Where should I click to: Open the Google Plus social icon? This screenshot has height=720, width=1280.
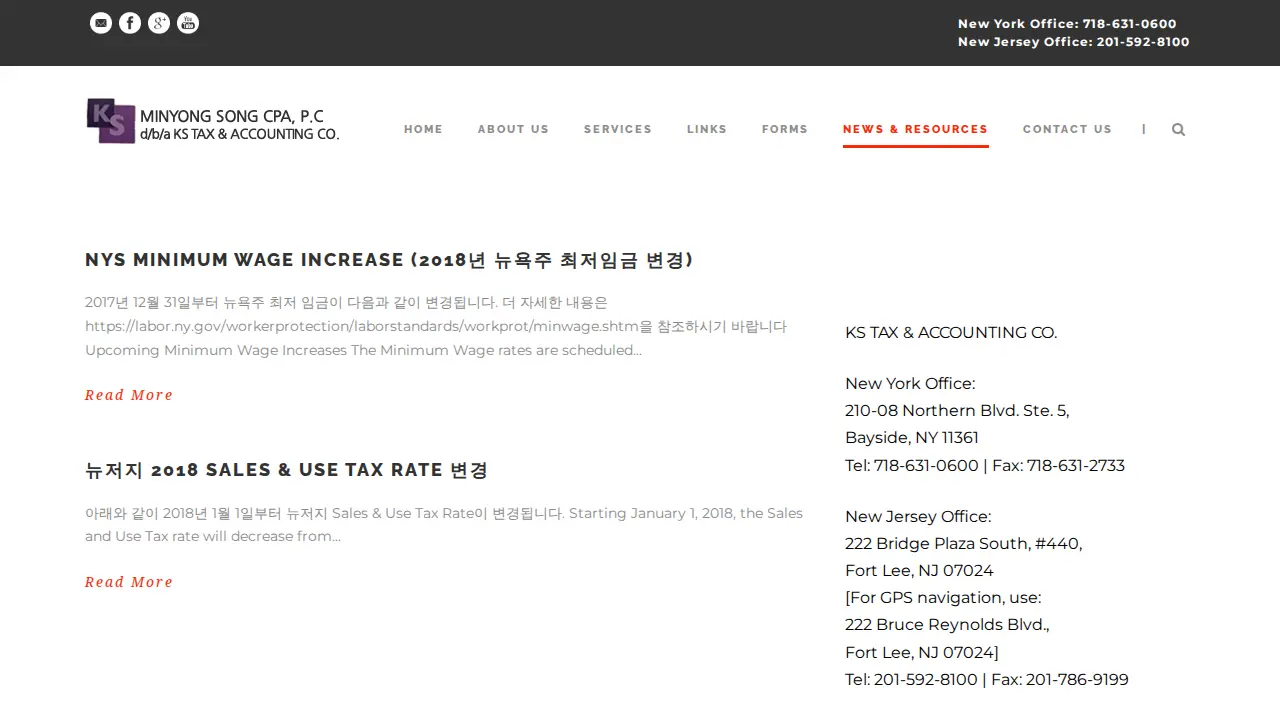pos(159,23)
